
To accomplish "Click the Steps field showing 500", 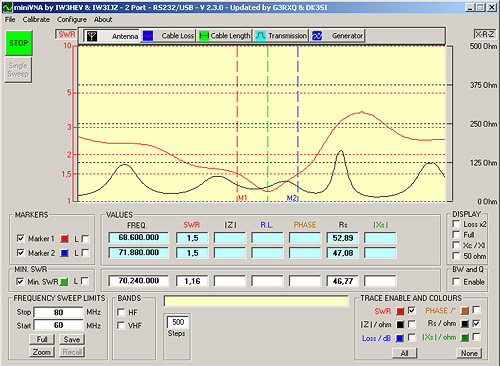I will click(x=178, y=322).
